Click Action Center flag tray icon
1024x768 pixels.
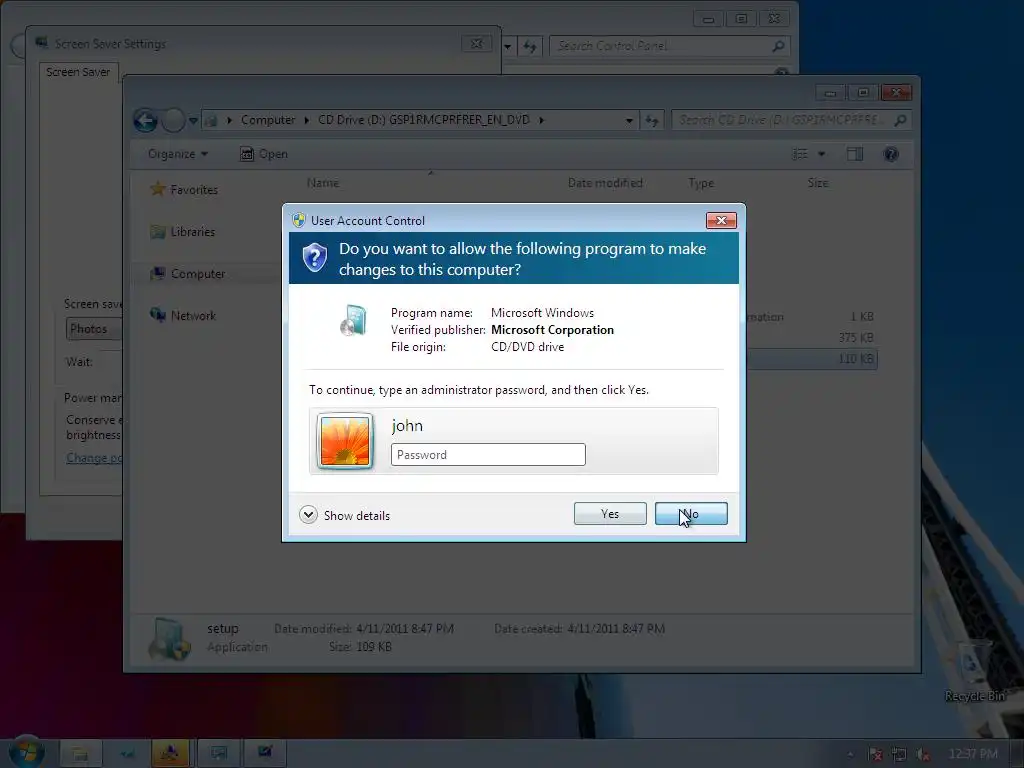(875, 754)
